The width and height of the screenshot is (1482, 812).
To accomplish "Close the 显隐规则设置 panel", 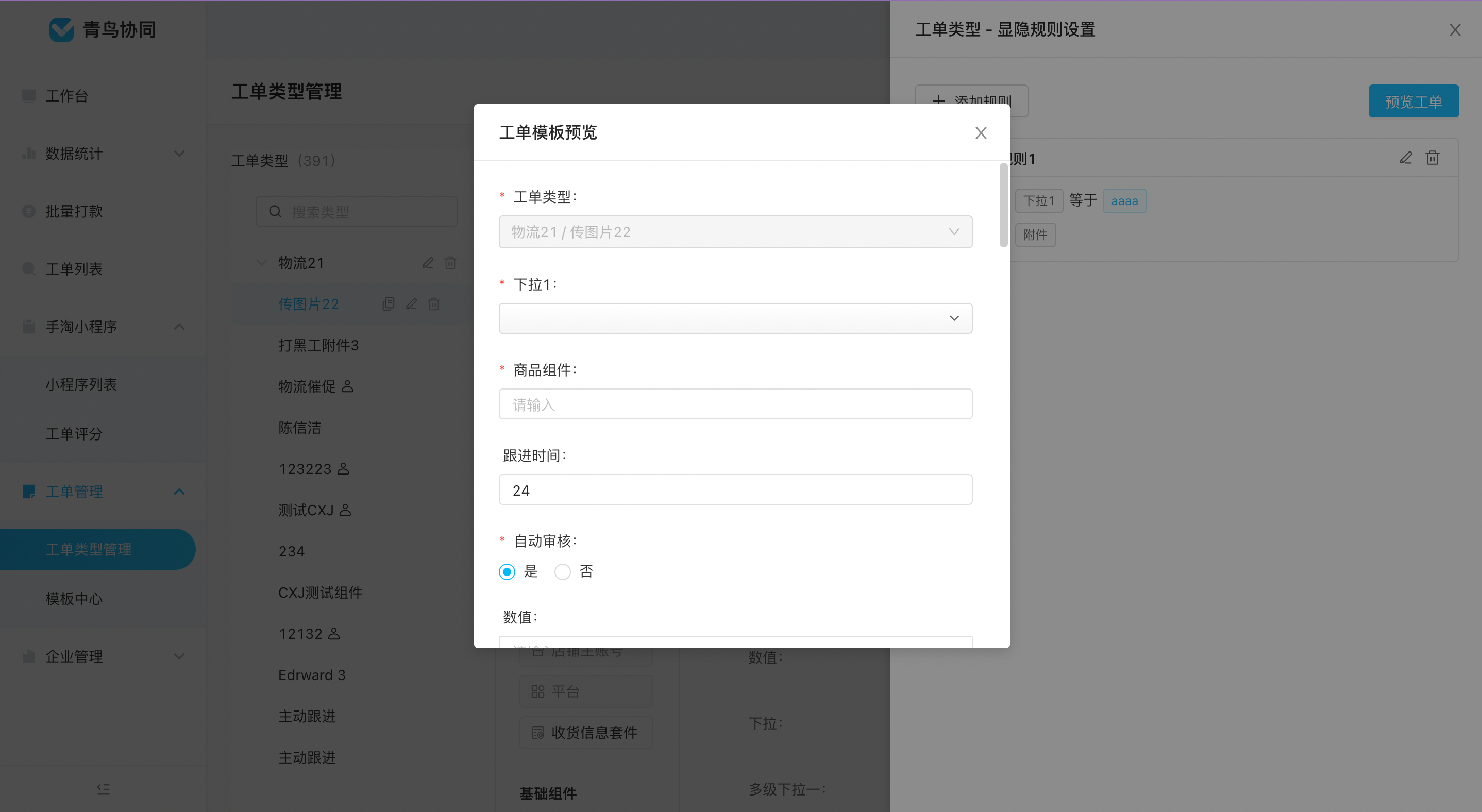I will click(1454, 30).
